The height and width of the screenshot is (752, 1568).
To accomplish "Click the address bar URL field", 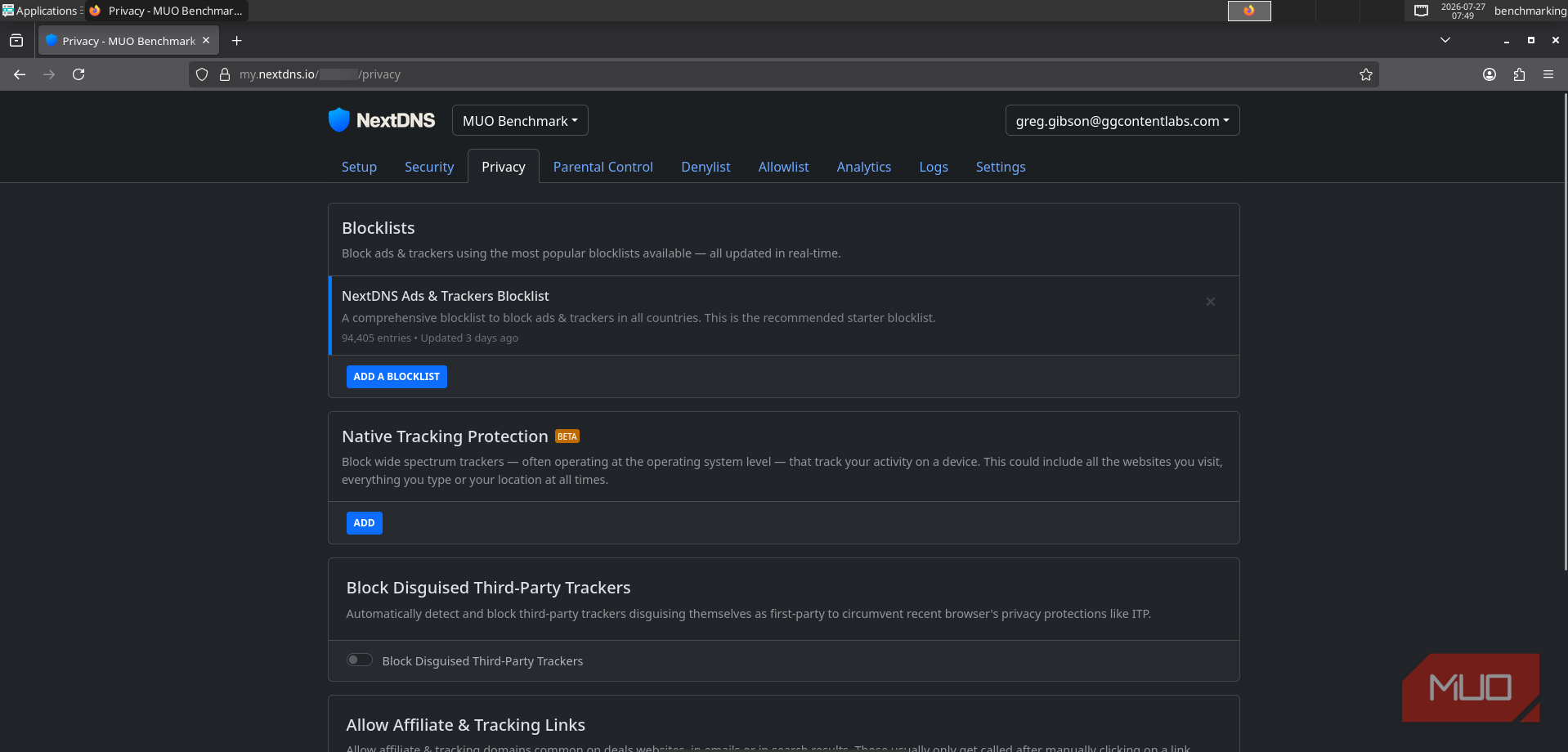I will click(783, 74).
